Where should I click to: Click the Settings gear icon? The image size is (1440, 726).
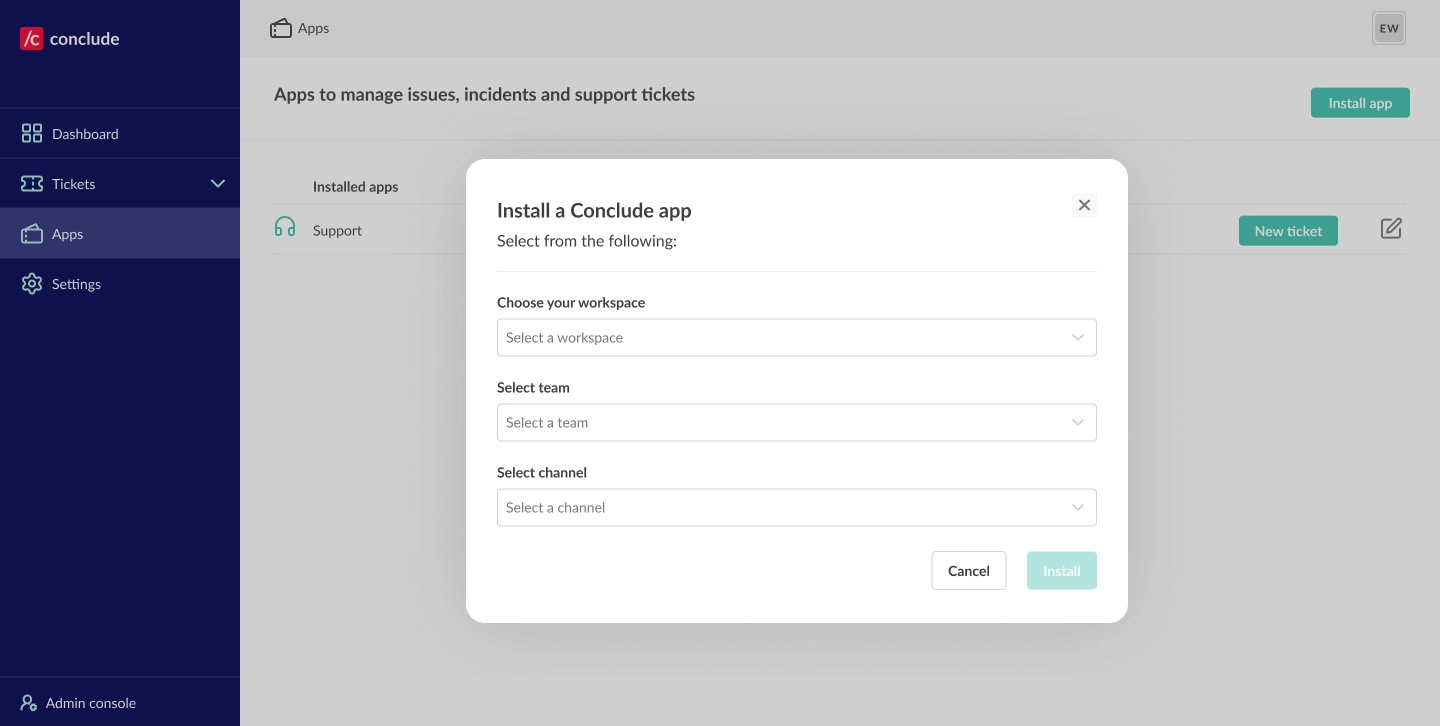coord(32,284)
